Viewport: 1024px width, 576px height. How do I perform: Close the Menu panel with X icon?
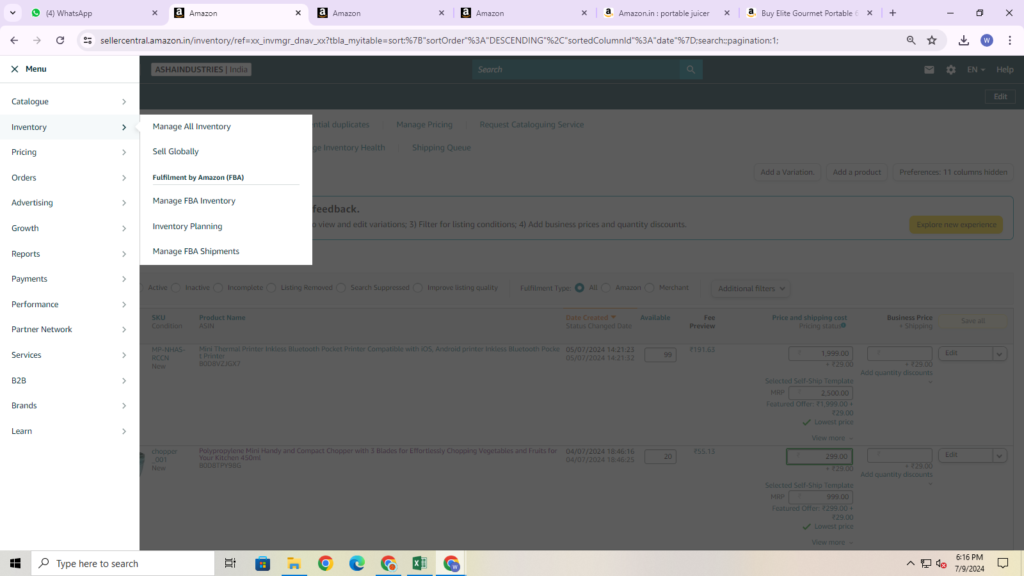14,69
